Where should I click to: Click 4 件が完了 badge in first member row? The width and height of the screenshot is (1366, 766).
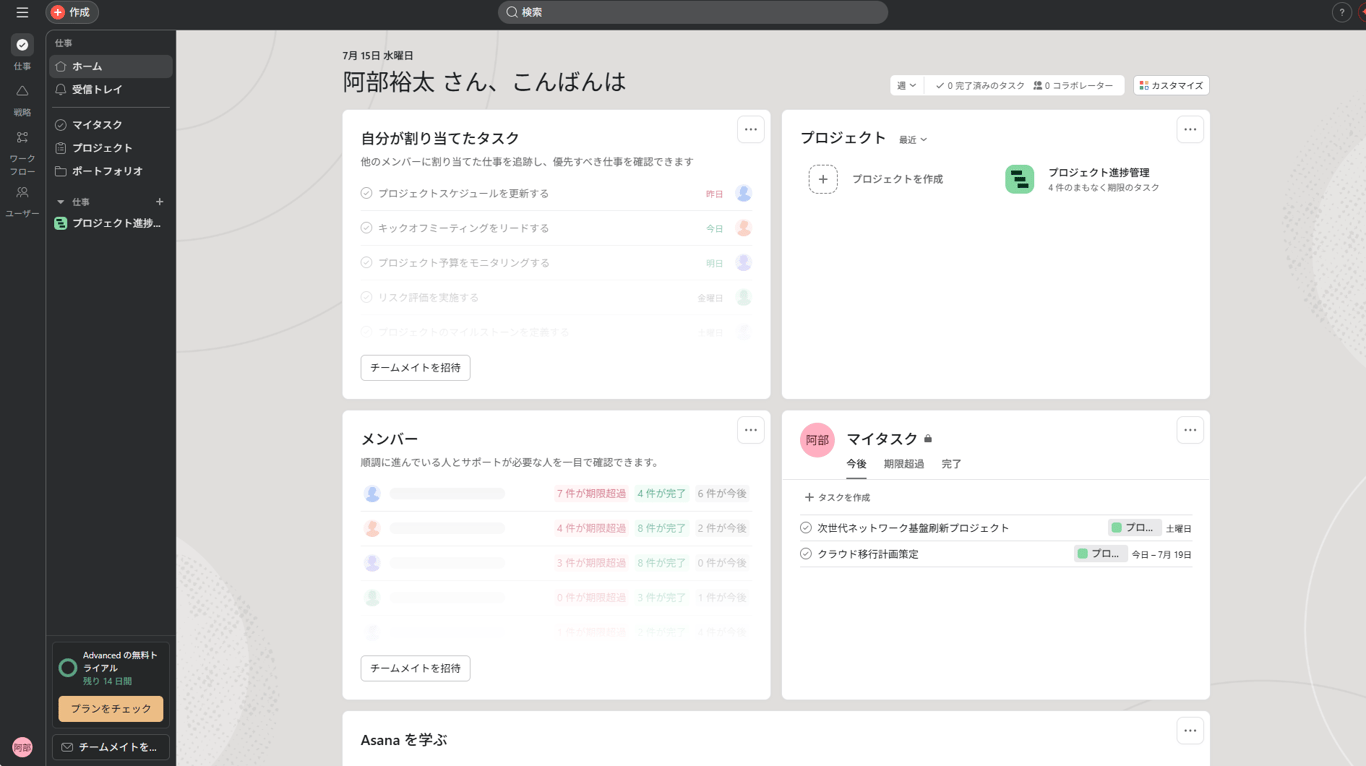662,494
